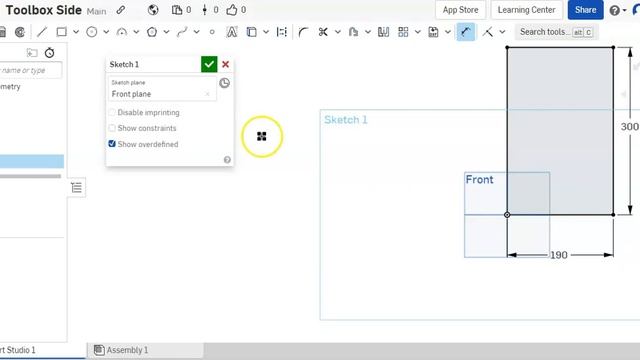Click the stopwatch regeneration times icon
This screenshot has width=640, height=360.
click(49, 53)
